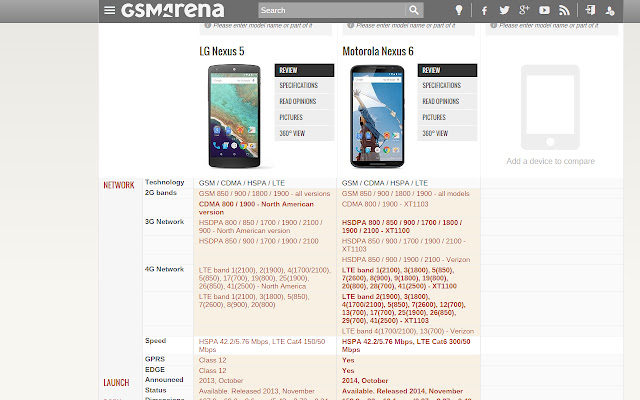Viewport: 640px width, 400px height.
Task: Open Motorola Nexus 6 360° View
Action: click(x=447, y=133)
